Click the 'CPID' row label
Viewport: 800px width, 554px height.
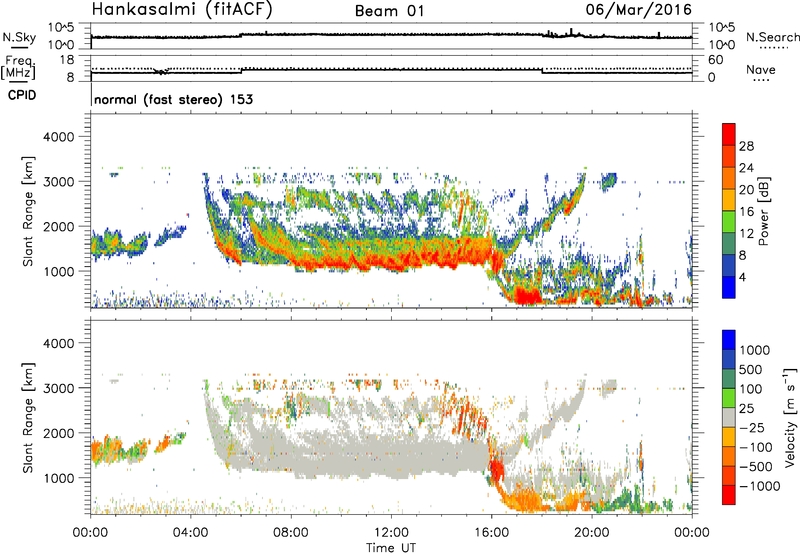(22, 95)
